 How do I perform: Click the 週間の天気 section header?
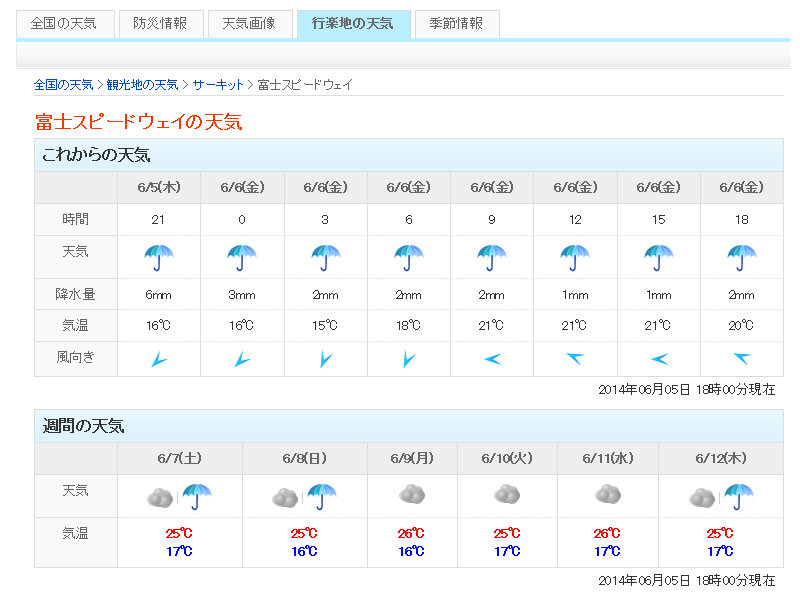point(84,426)
